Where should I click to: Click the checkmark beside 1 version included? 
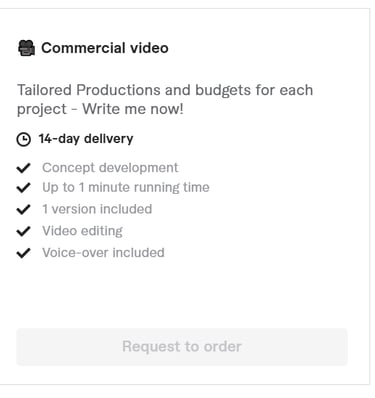24,210
